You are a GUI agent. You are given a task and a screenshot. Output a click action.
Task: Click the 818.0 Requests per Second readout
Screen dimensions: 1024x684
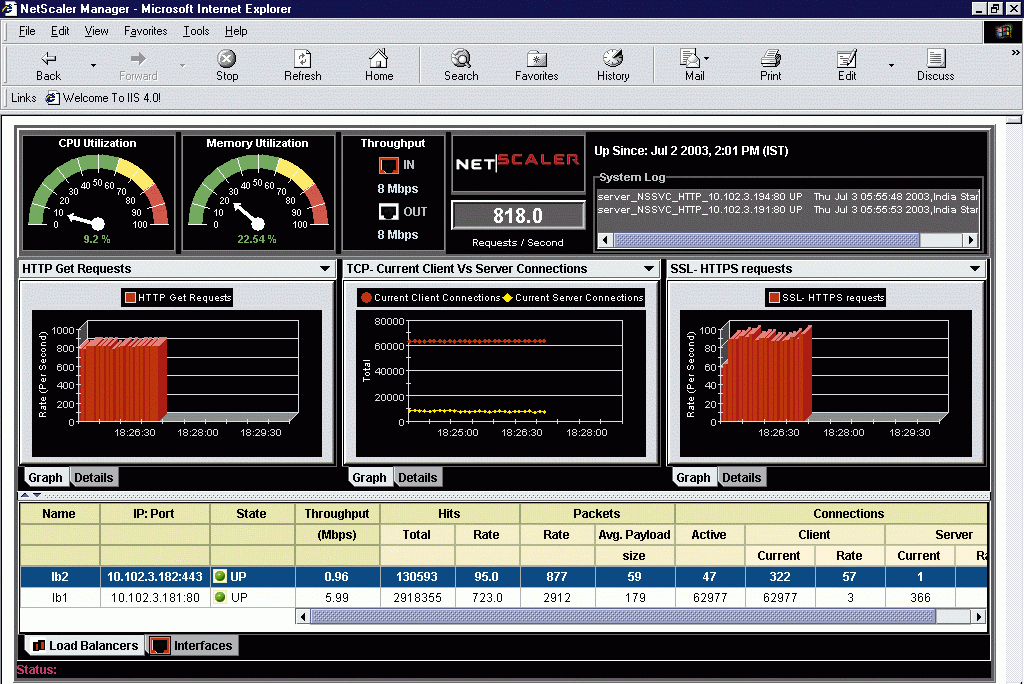[518, 216]
